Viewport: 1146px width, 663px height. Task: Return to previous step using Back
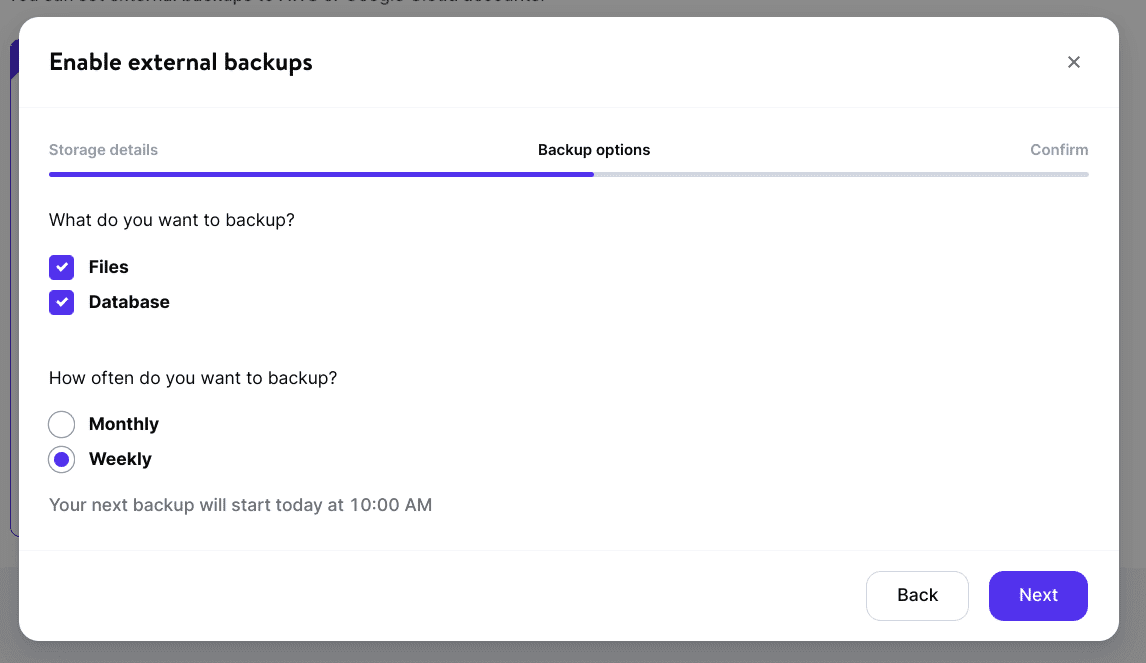click(x=917, y=595)
